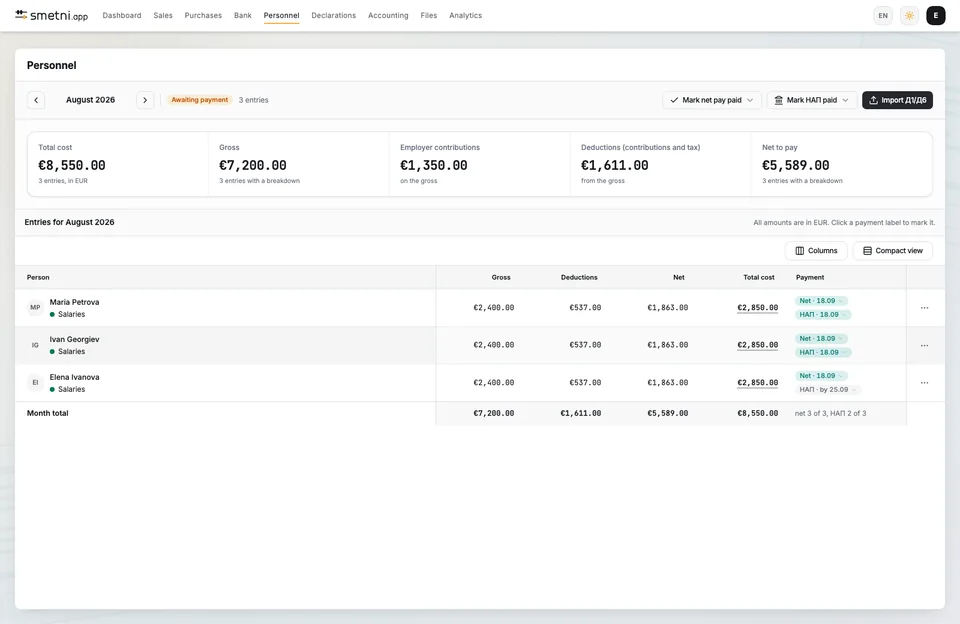
Task: Click the Payment column header
Action: click(x=810, y=277)
